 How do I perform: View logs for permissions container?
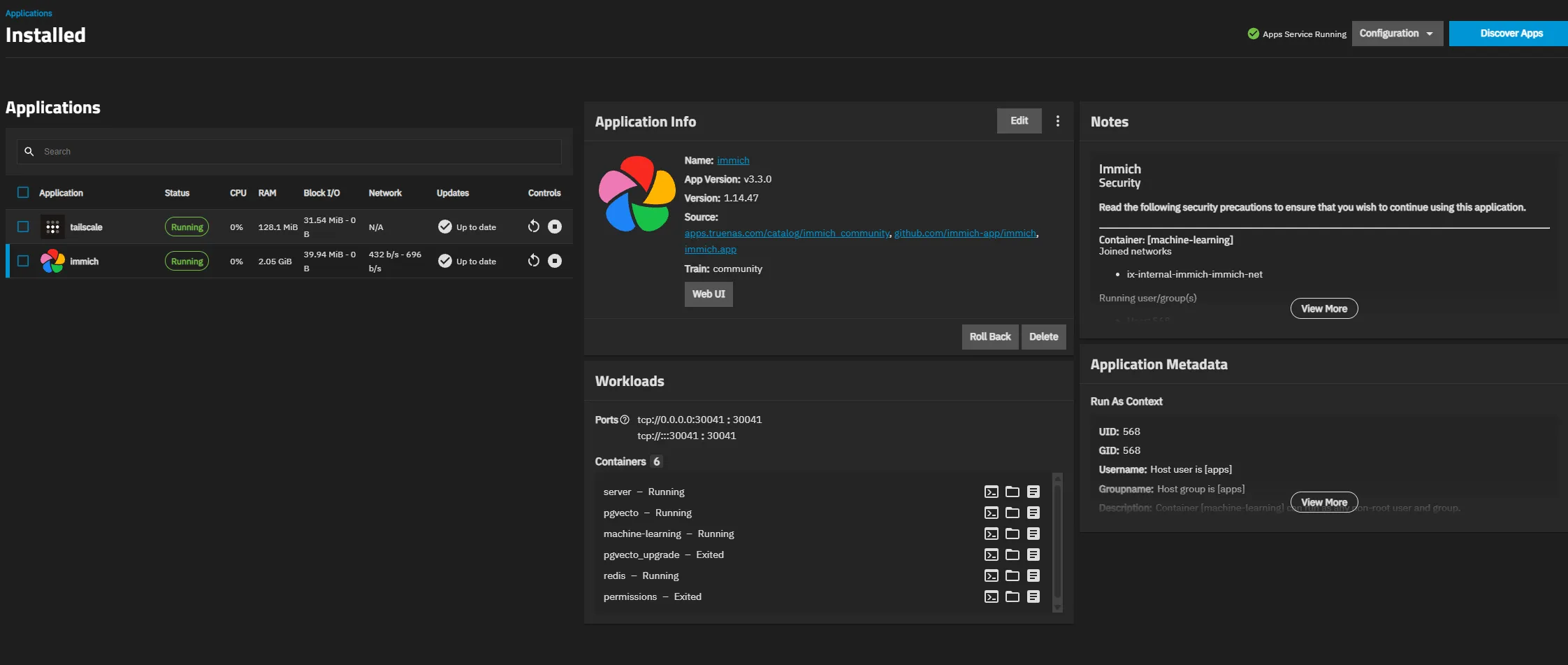tap(1033, 596)
